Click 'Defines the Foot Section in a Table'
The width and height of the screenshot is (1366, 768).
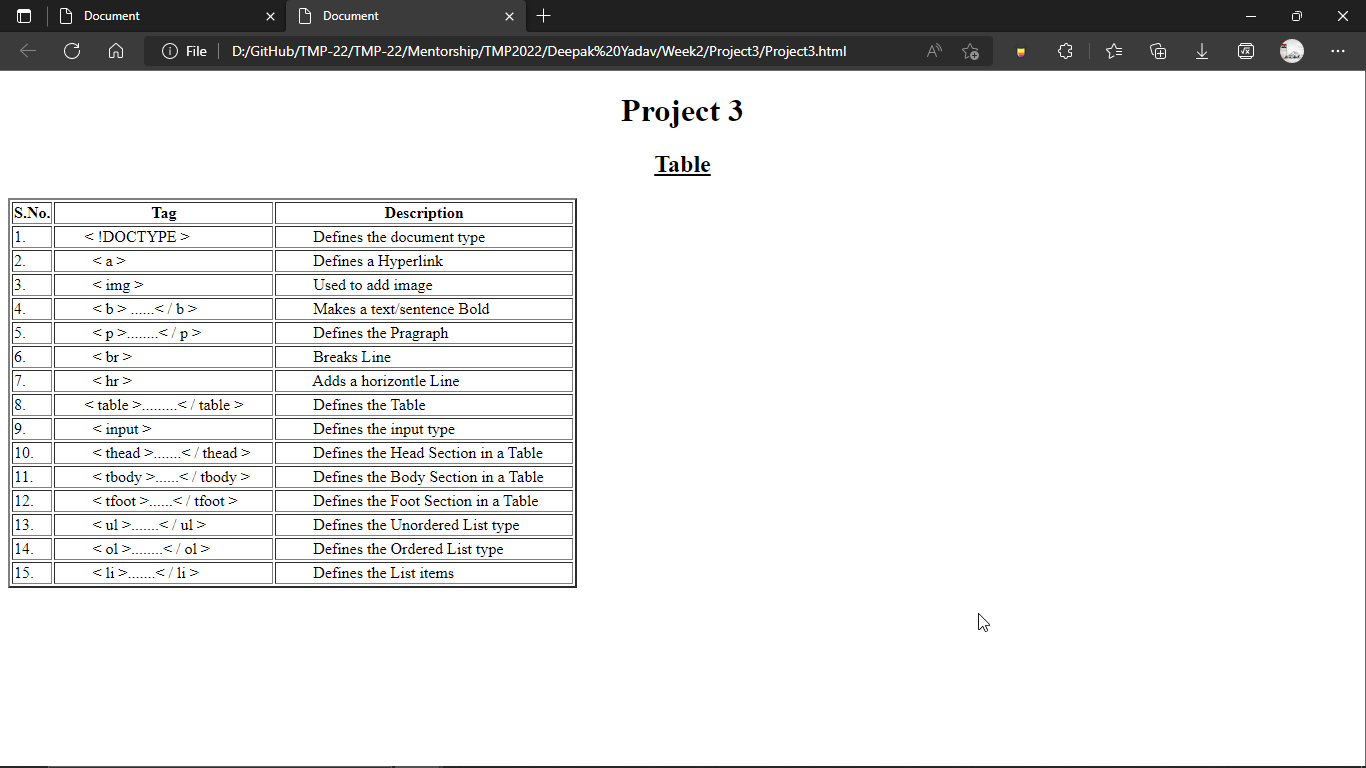click(x=424, y=501)
